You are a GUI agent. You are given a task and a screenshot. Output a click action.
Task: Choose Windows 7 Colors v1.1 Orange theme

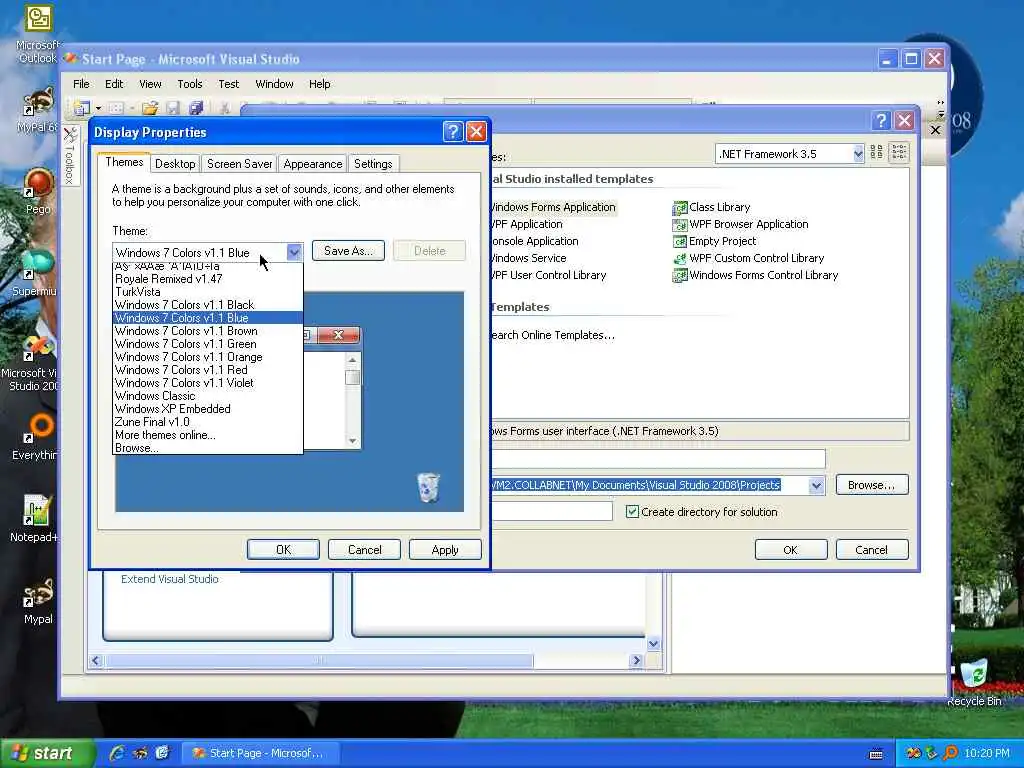click(208, 357)
